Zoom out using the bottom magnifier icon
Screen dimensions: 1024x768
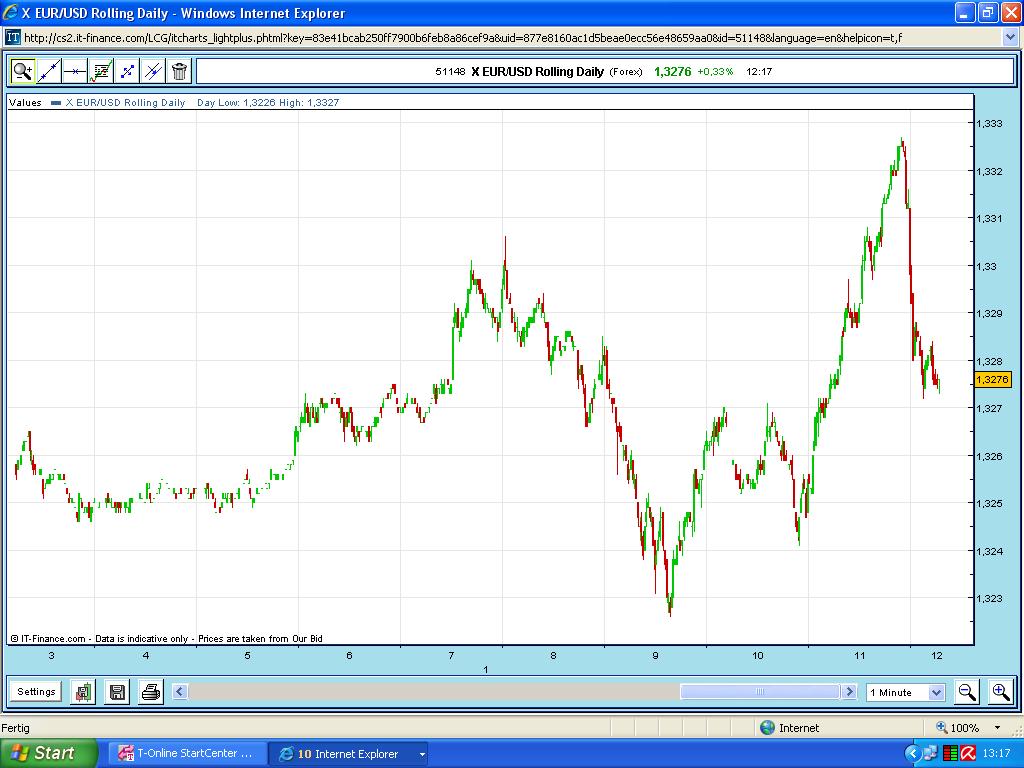click(x=966, y=691)
